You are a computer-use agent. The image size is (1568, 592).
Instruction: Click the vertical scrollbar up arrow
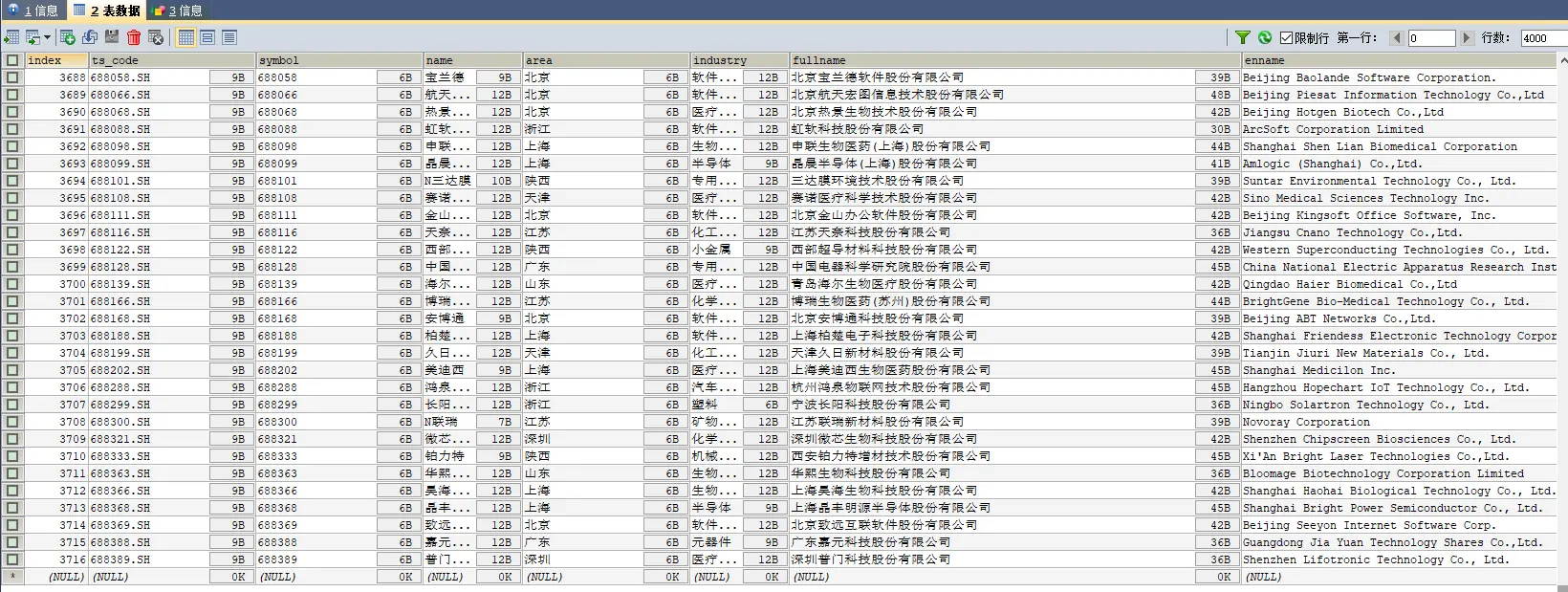pos(1563,60)
